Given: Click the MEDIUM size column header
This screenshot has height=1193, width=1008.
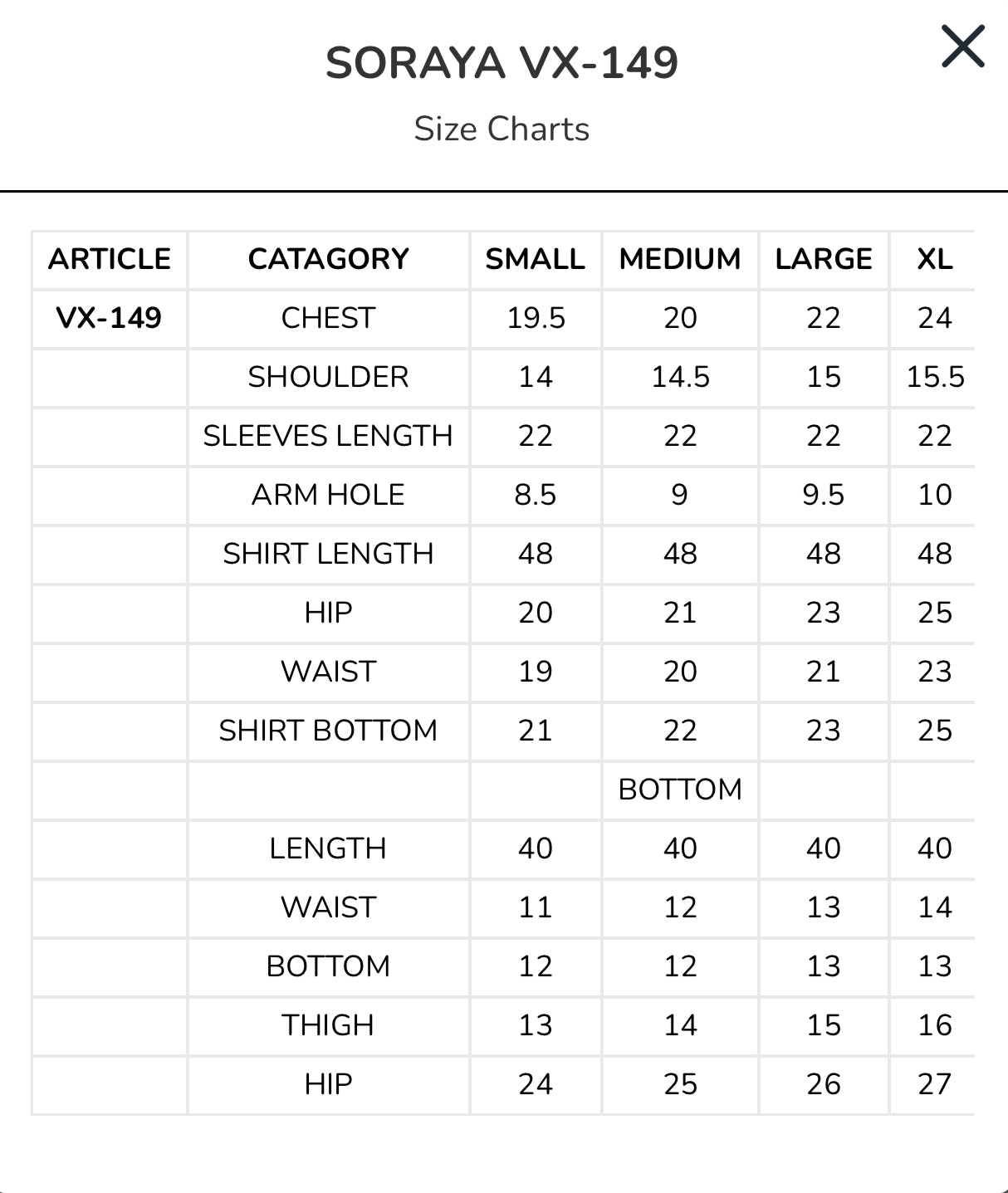Looking at the screenshot, I should [680, 259].
